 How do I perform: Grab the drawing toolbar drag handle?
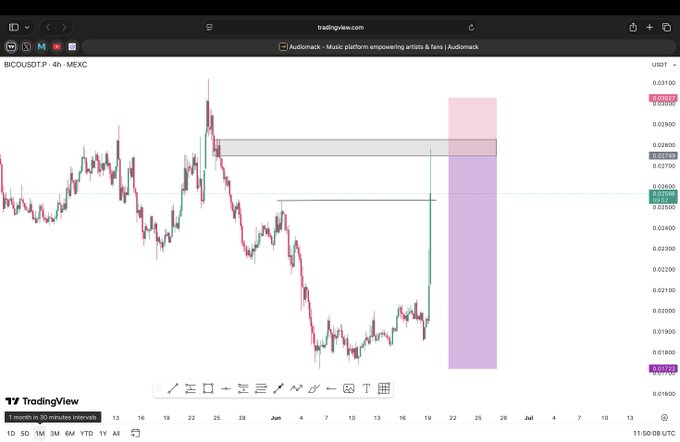(x=158, y=389)
